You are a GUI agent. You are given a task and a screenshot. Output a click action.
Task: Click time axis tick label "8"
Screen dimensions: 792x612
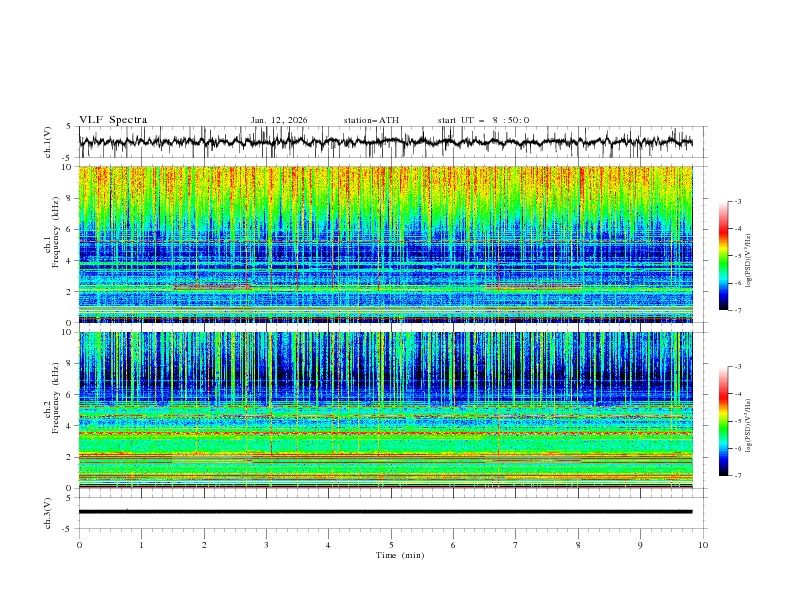point(578,545)
